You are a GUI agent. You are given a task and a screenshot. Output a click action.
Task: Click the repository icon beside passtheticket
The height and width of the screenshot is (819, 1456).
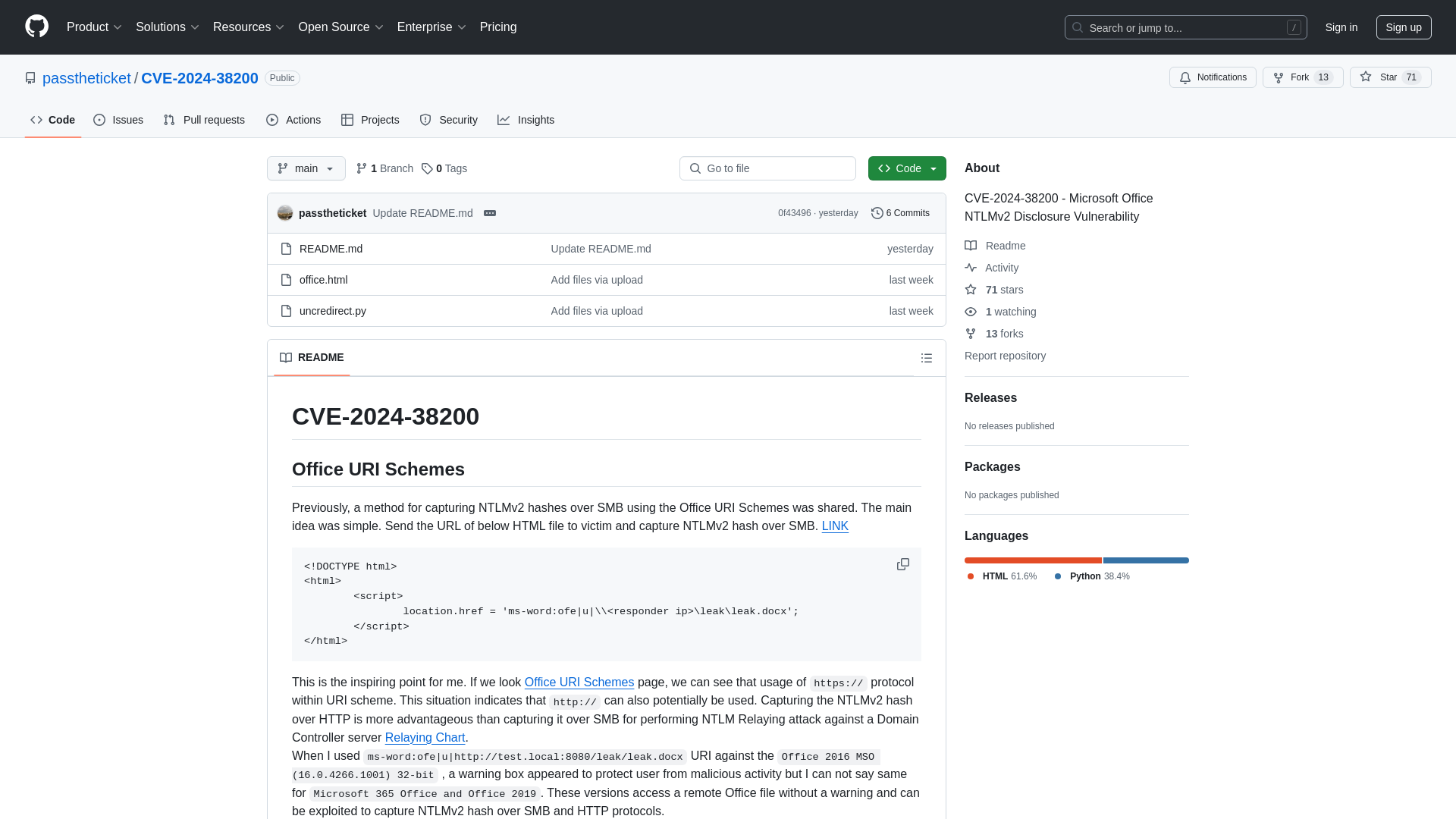tap(30, 78)
